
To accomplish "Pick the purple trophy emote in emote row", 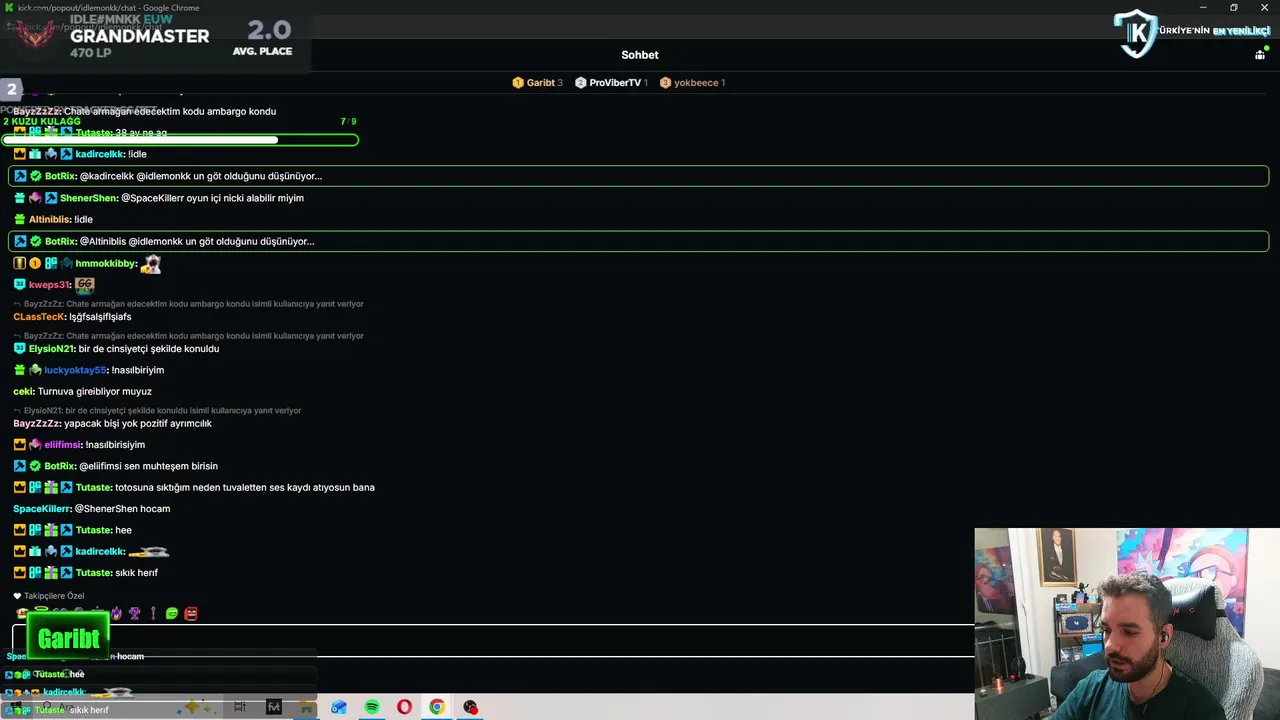I will 134,613.
